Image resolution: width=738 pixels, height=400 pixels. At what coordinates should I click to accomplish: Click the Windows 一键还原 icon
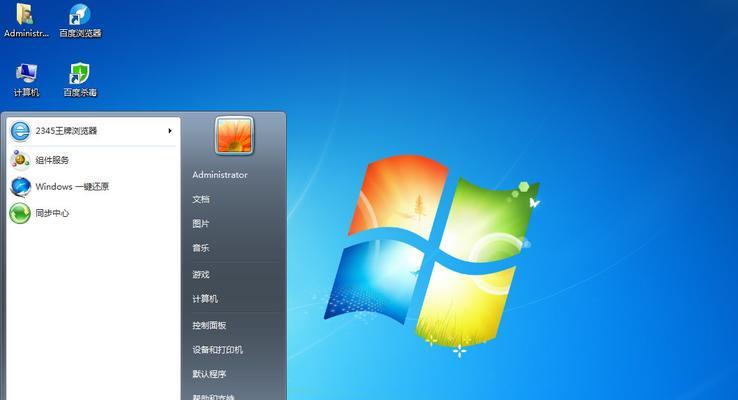(20, 187)
